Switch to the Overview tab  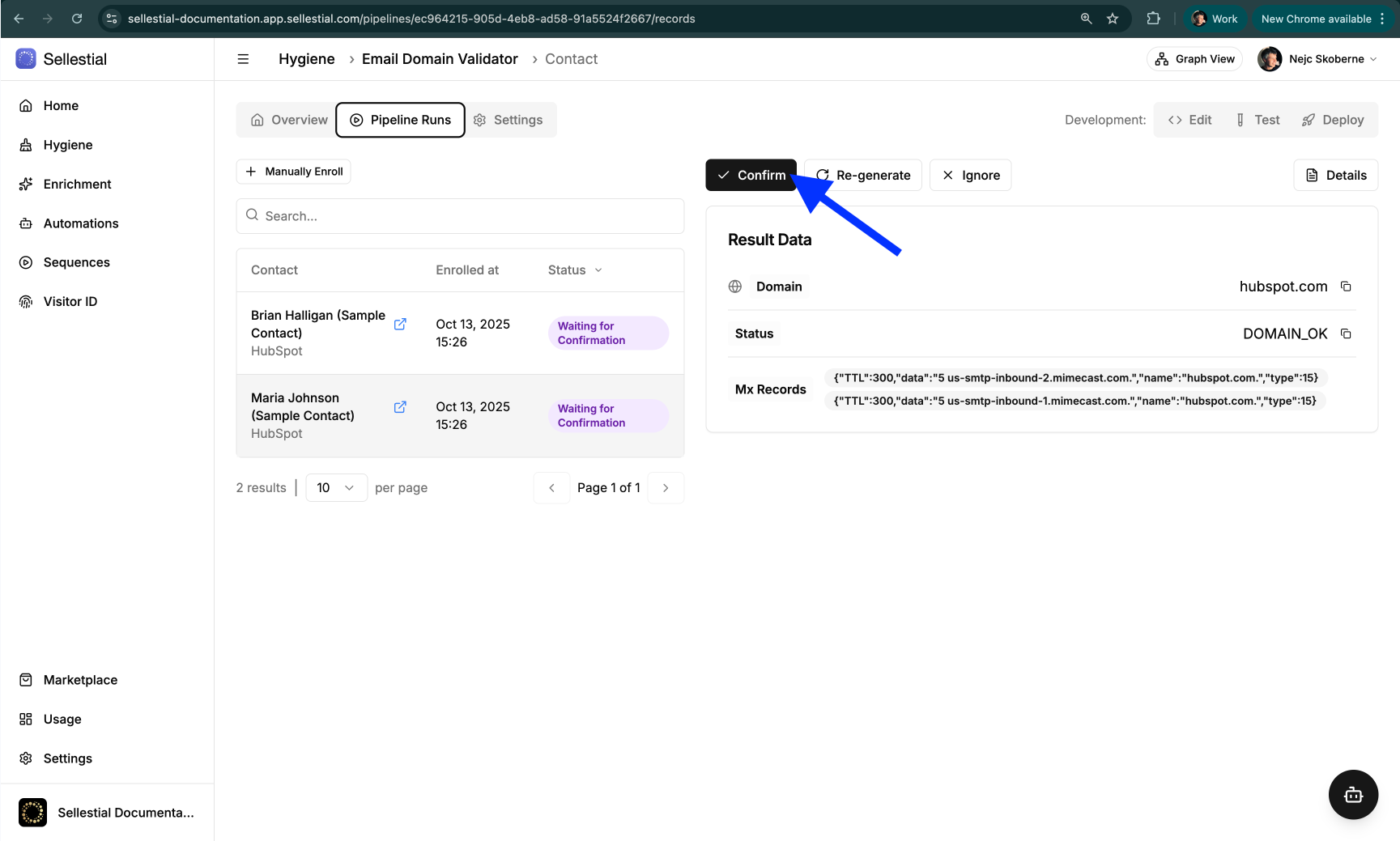288,120
